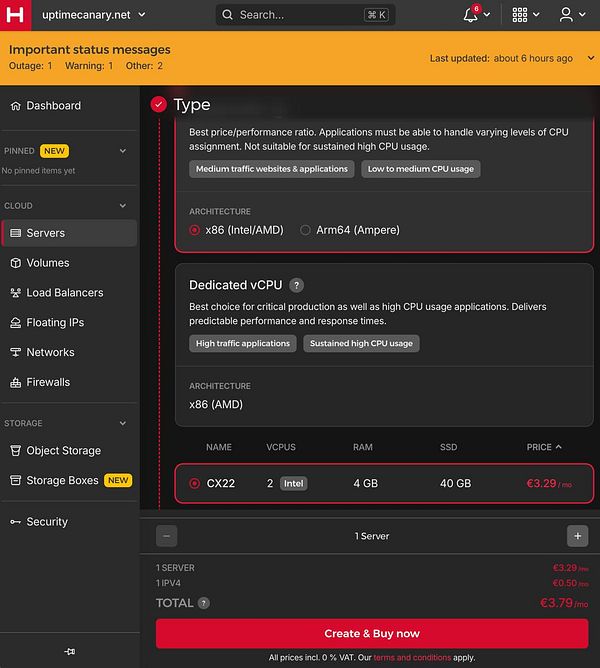Collapse the PINNED section
Image resolution: width=600 pixels, height=668 pixels.
tap(123, 151)
